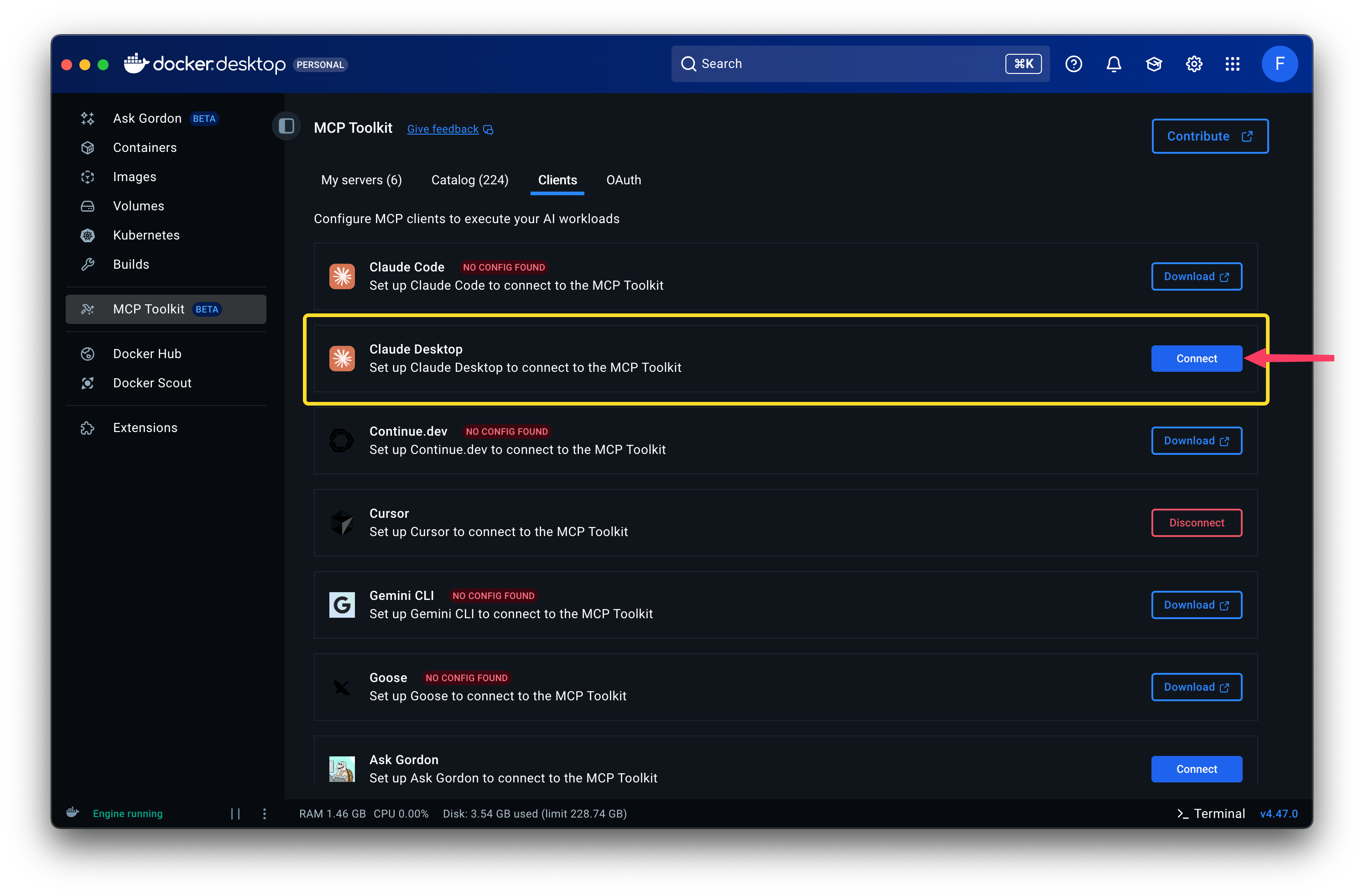
Task: Disconnect Cursor from MCP Toolkit
Action: (1196, 523)
